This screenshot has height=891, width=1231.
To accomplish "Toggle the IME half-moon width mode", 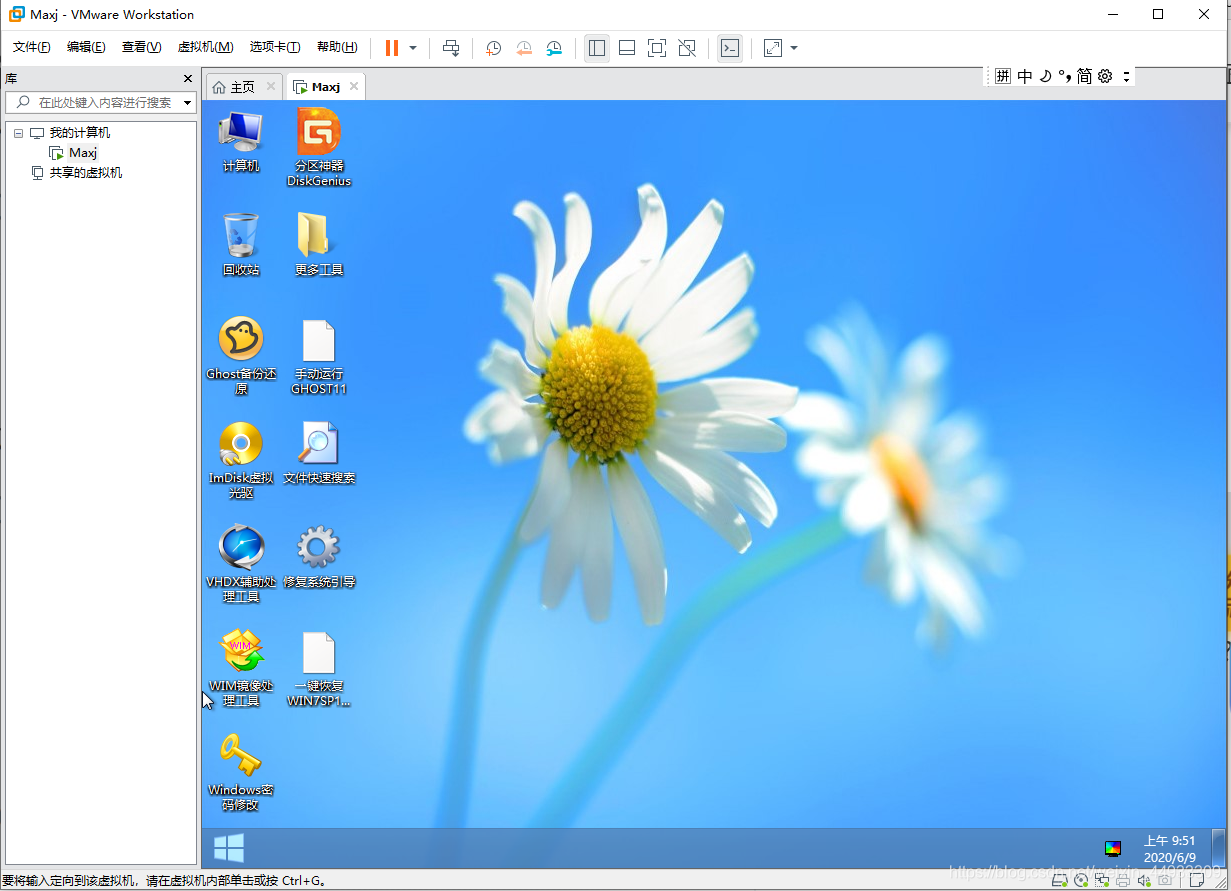I will [1045, 76].
